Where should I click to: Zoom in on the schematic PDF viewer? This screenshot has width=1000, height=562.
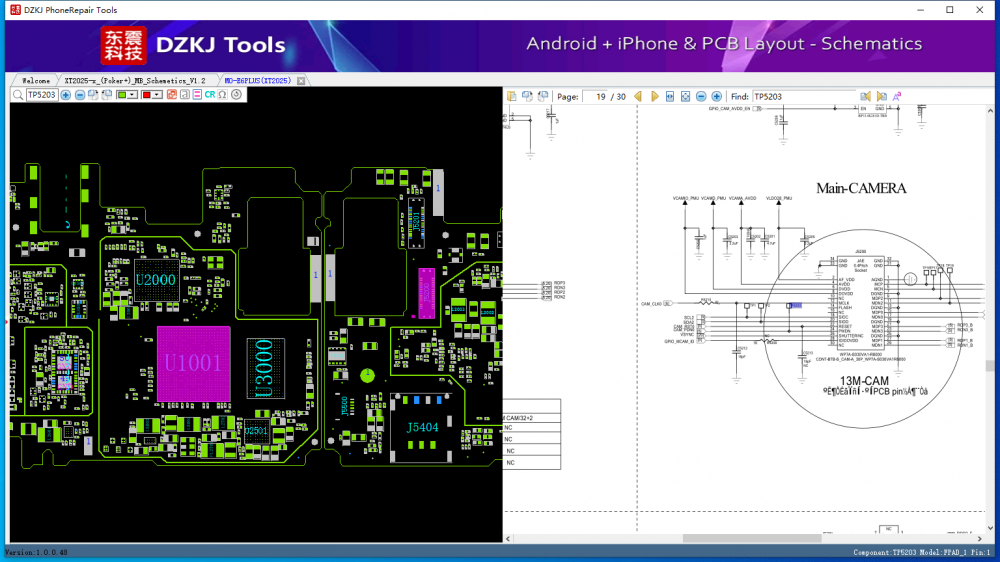(716, 96)
